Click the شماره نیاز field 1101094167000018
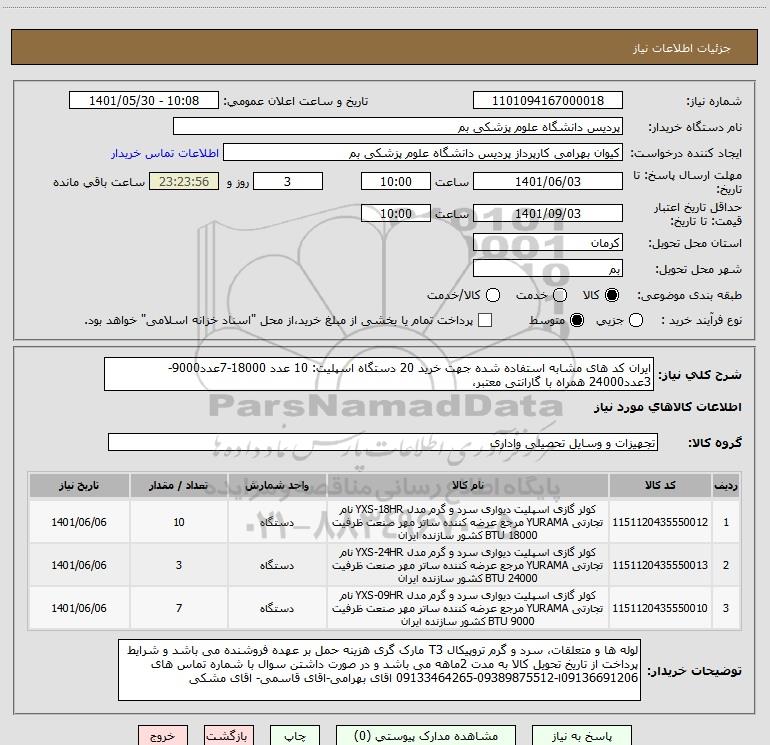This screenshot has height=745, width=770. [x=548, y=101]
